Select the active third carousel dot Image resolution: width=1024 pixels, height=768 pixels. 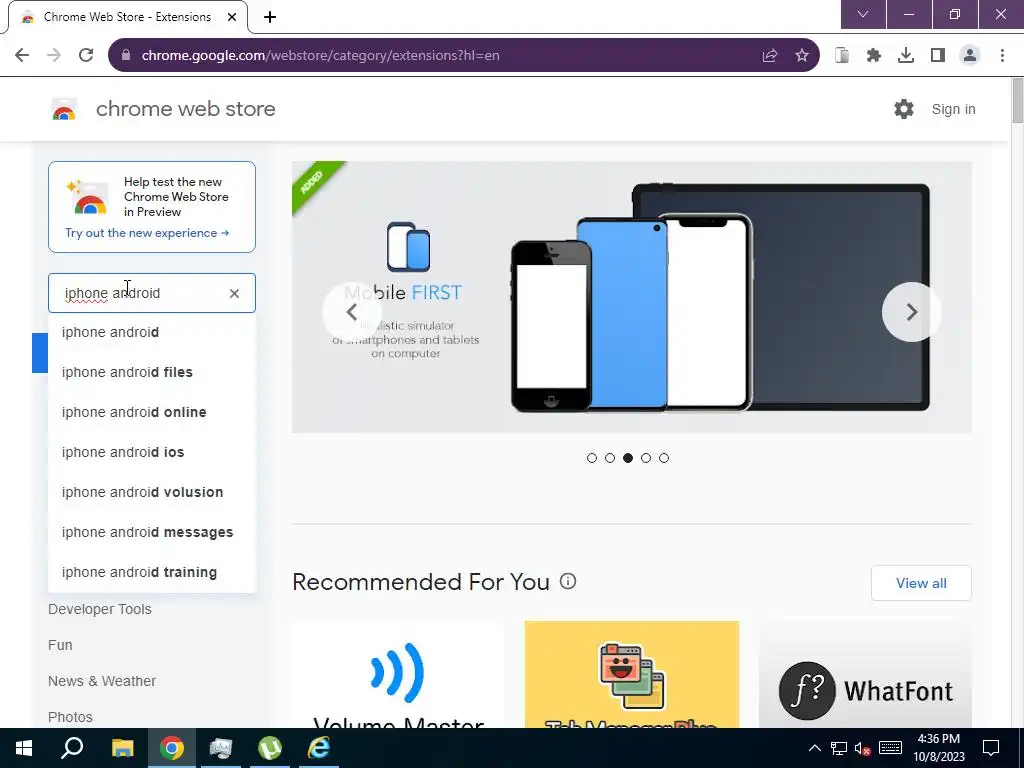(628, 458)
